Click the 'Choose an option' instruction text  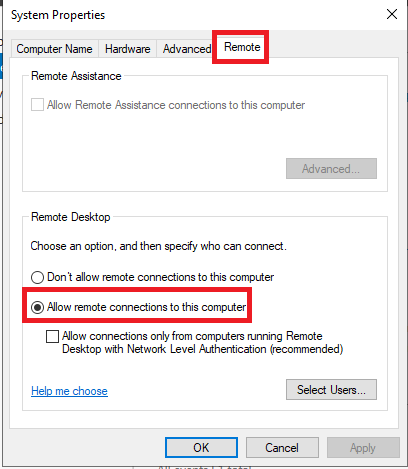coord(158,246)
